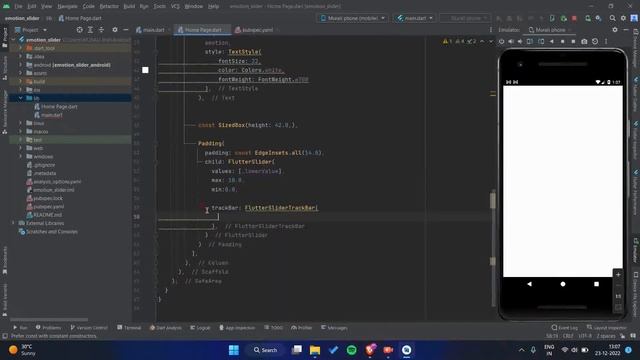
Task: Expand the build folder
Action: pos(20,81)
